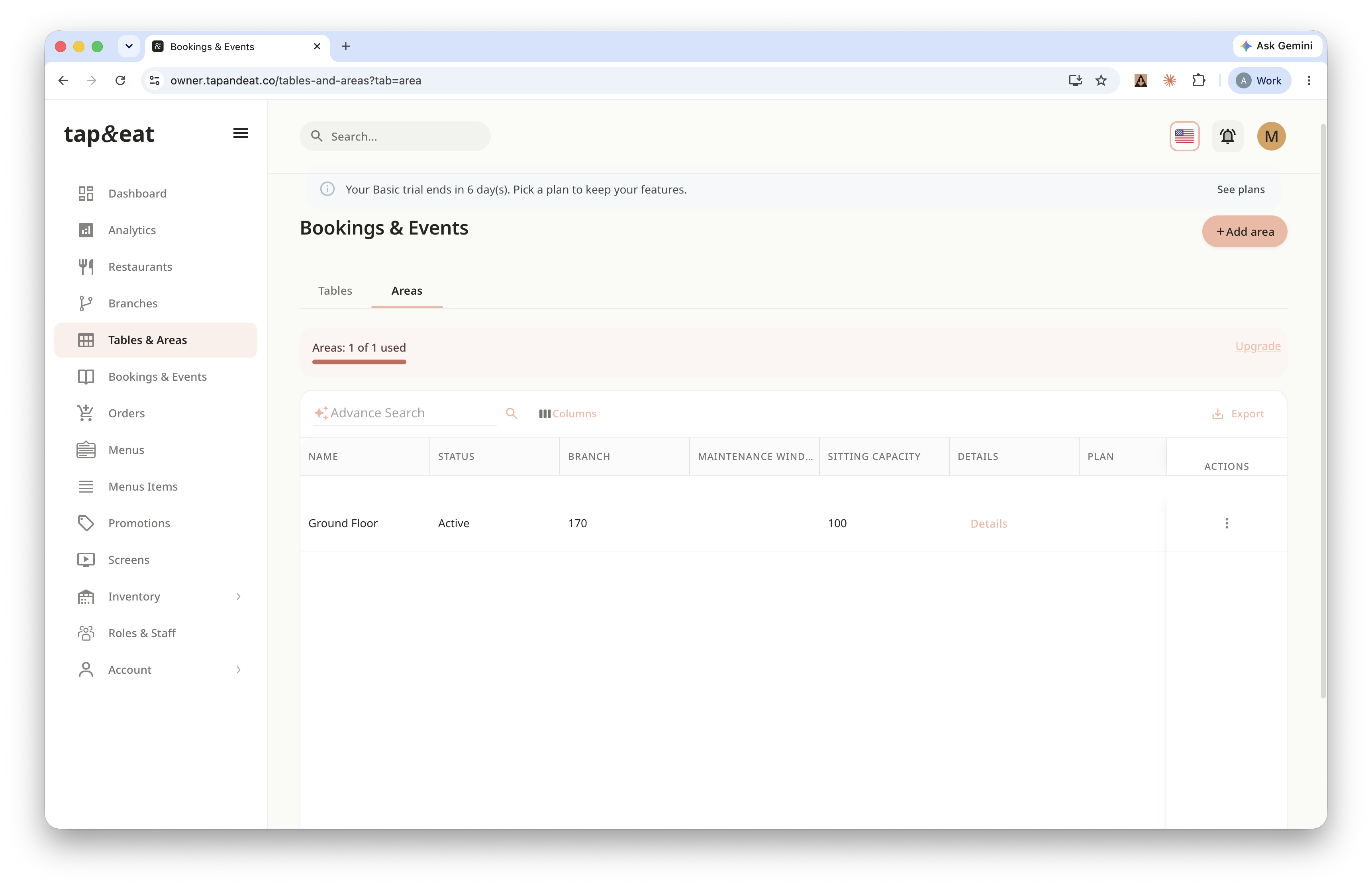Open the user avatar M menu
1372x888 pixels.
point(1270,137)
